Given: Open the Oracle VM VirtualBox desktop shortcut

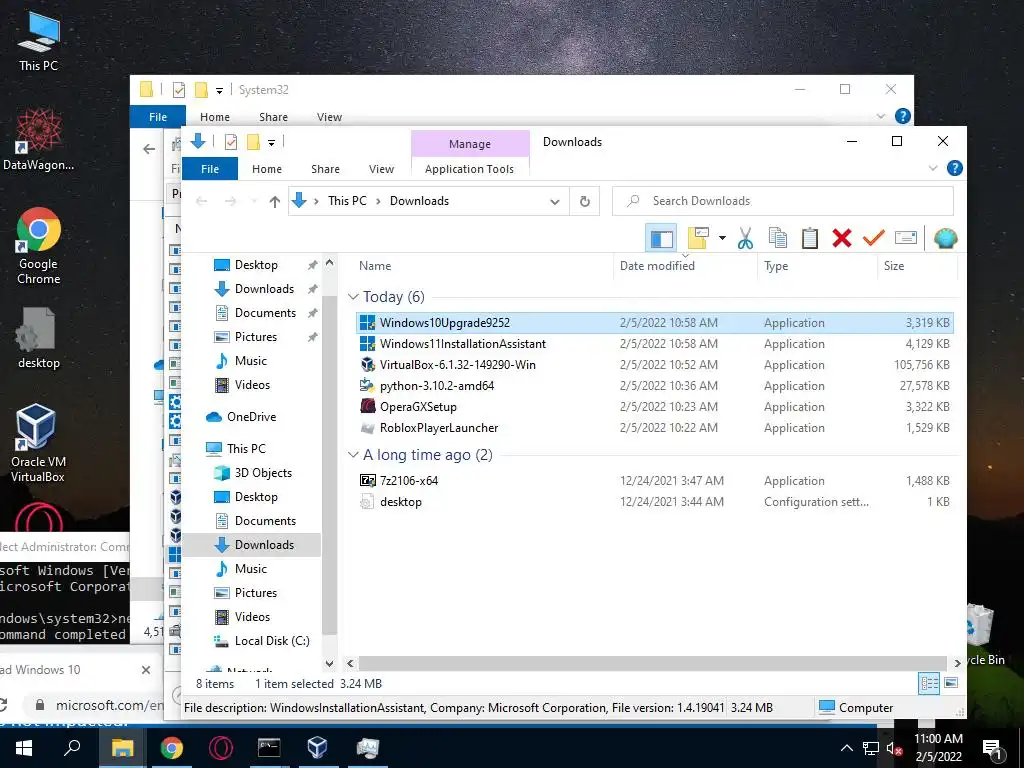Looking at the screenshot, I should coord(37,443).
